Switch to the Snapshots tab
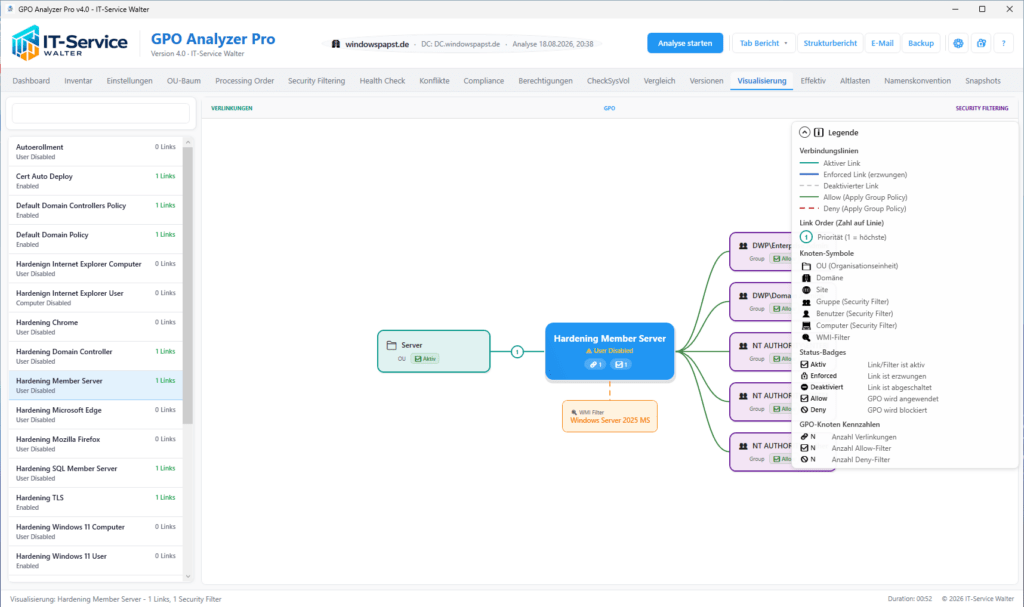This screenshot has width=1024, height=607. (x=983, y=81)
